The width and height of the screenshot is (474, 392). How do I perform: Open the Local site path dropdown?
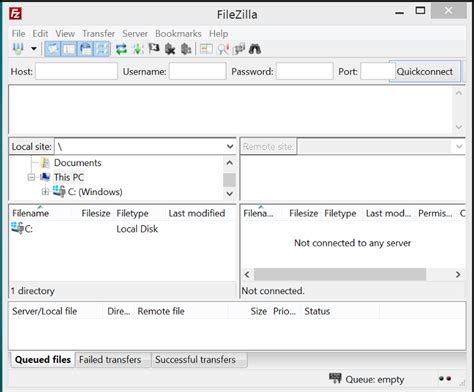[x=230, y=146]
